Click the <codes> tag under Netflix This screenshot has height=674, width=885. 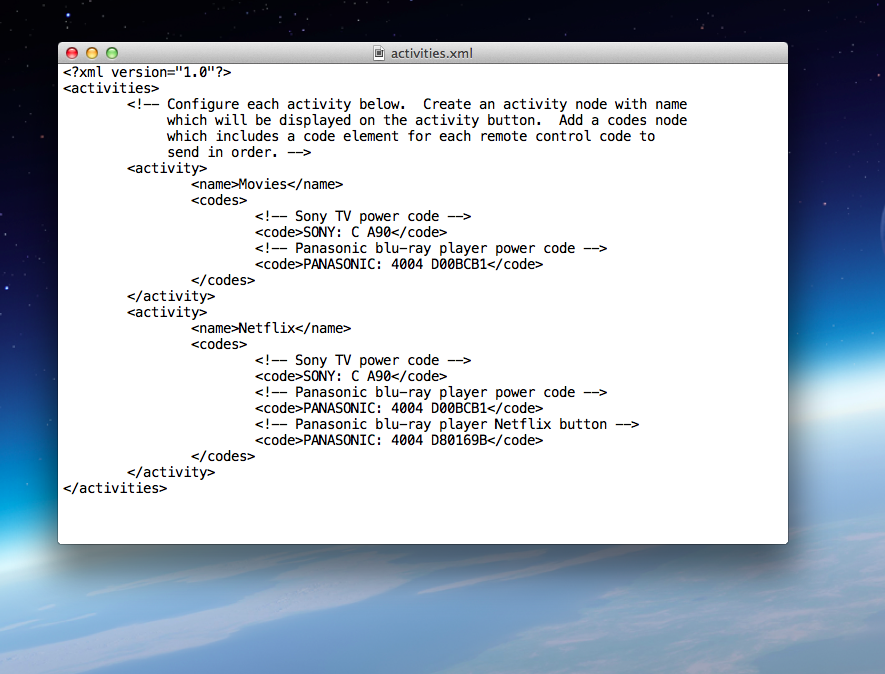(219, 344)
